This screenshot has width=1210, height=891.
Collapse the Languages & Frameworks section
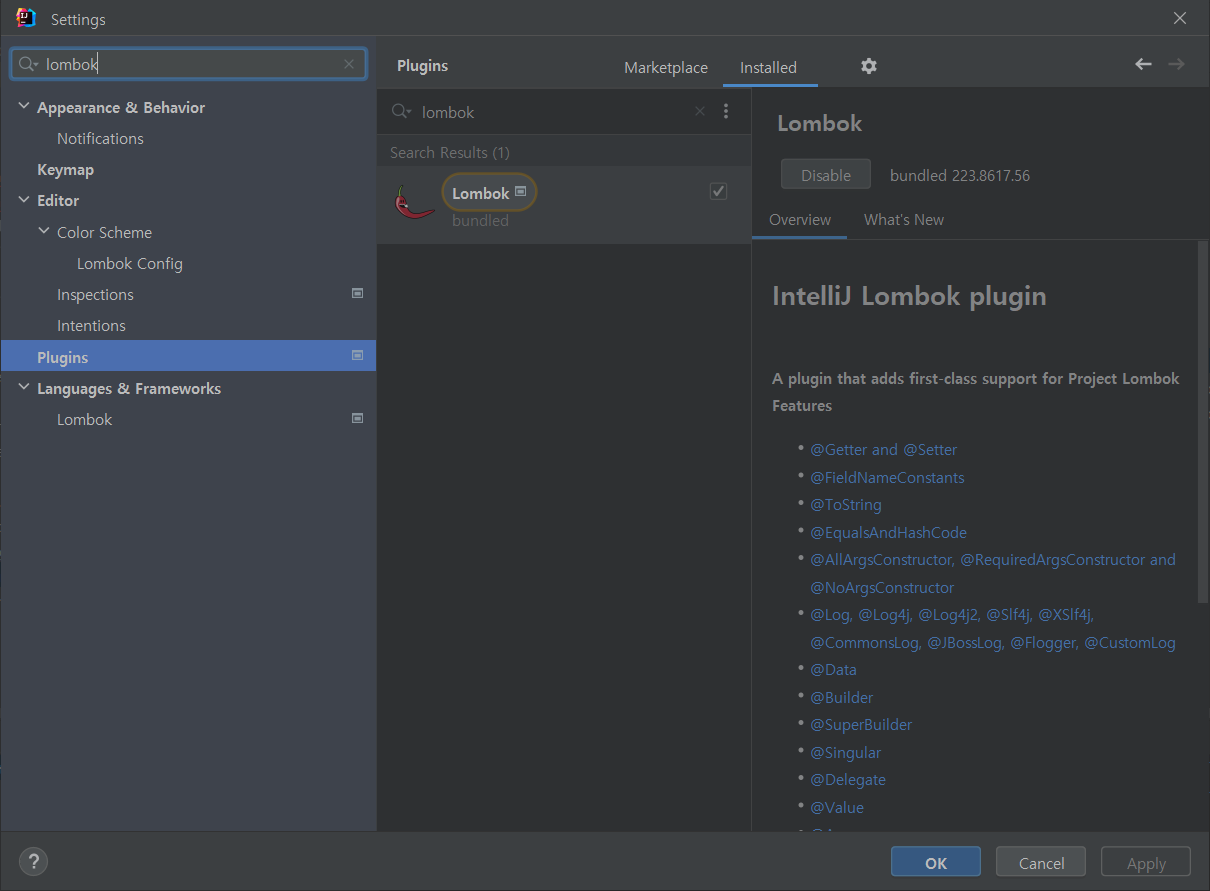(x=24, y=388)
